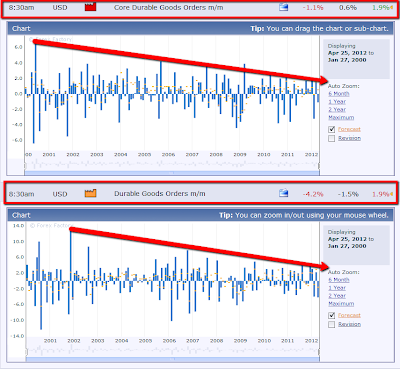Click the red impact icon for Core Durable Goods
Screen dimensions: 400x369
[90, 7]
